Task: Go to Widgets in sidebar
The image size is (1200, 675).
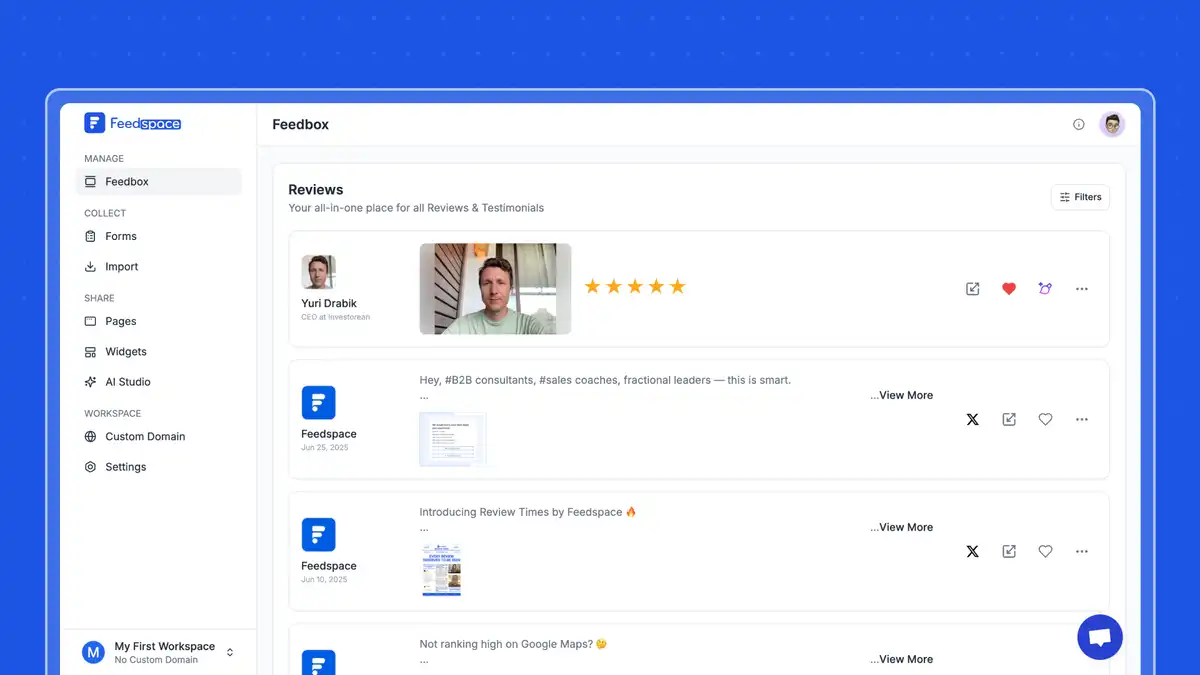Action: point(126,352)
